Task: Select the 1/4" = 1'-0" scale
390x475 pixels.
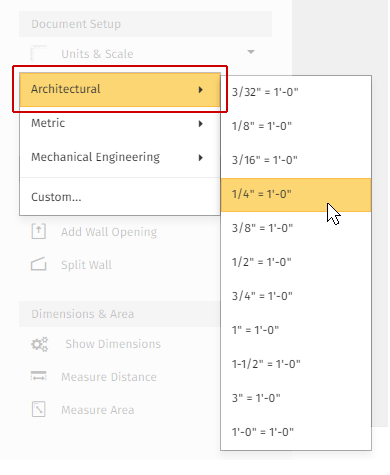Action: [296, 195]
